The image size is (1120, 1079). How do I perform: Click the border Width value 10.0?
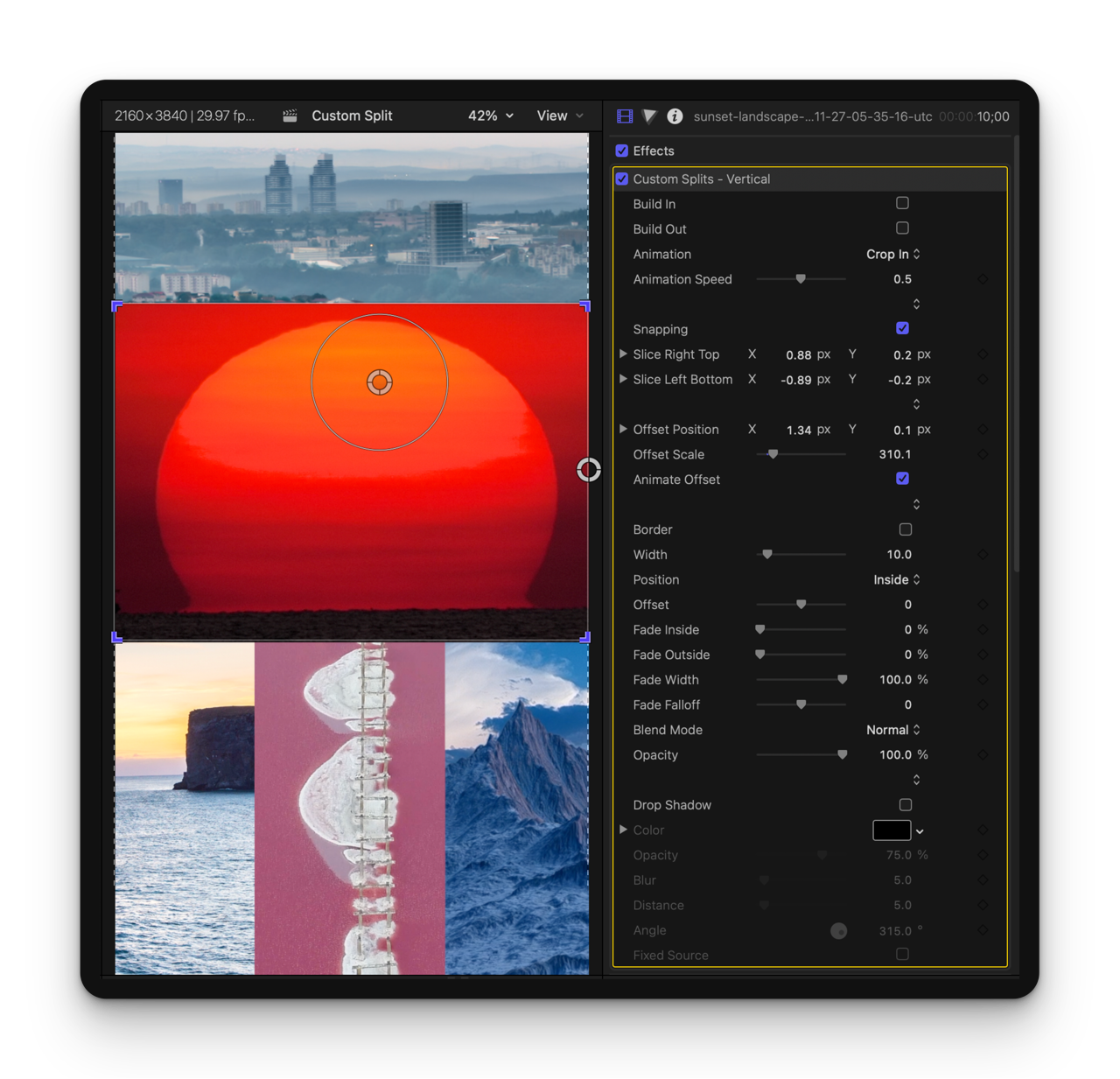899,555
